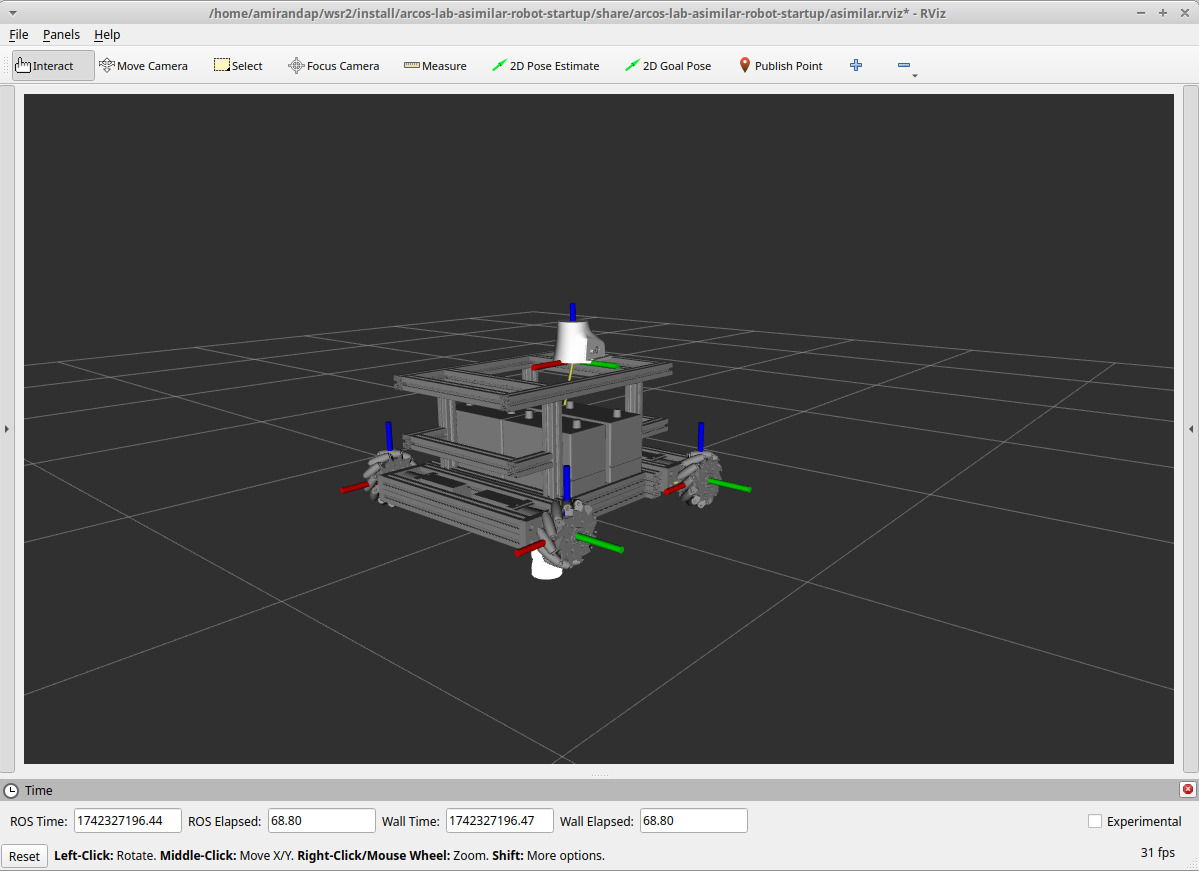Image resolution: width=1199 pixels, height=871 pixels.
Task: Open the Help menu
Action: point(107,34)
